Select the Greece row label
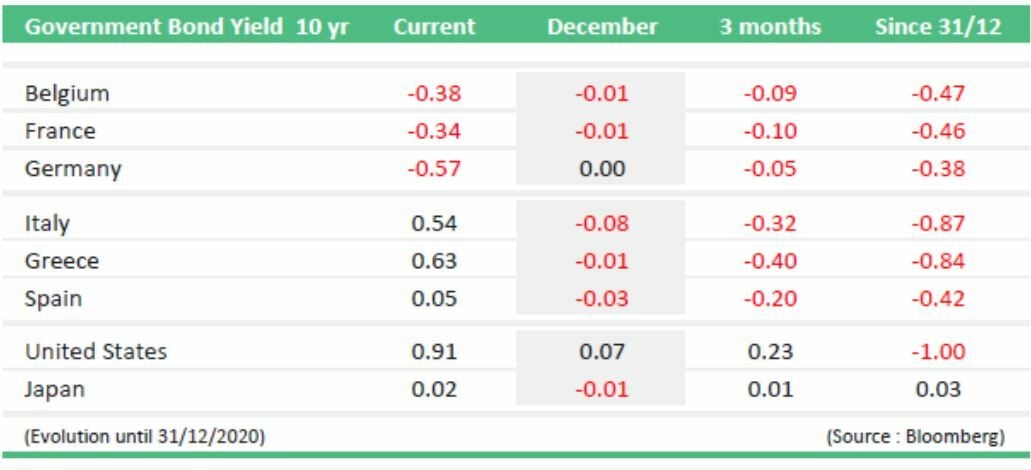Screen dimensions: 1031x470 tap(62, 262)
